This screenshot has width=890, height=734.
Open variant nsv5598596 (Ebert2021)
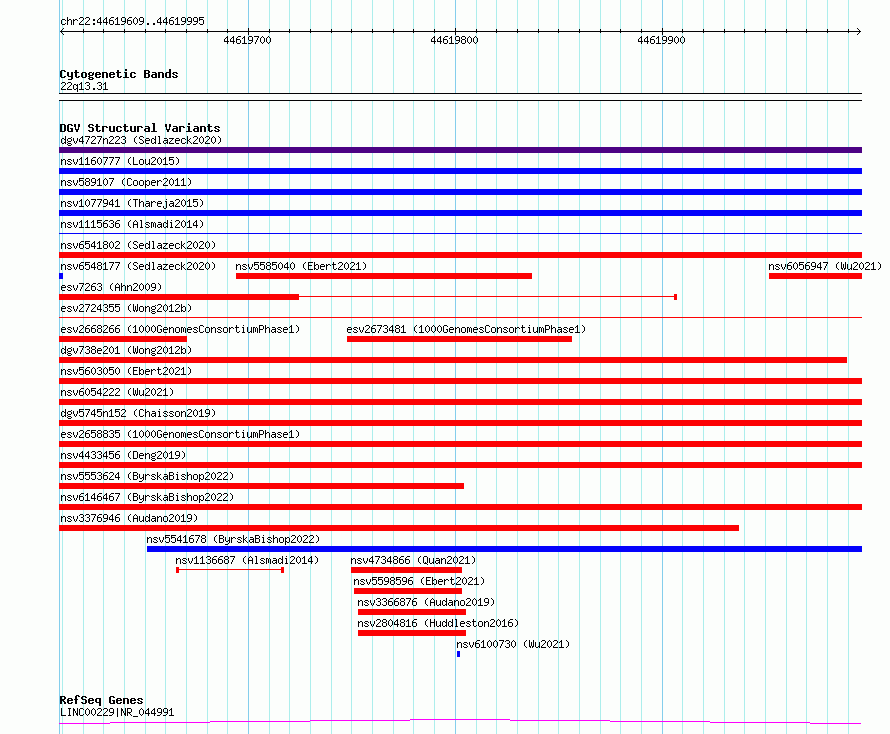pyautogui.click(x=419, y=581)
